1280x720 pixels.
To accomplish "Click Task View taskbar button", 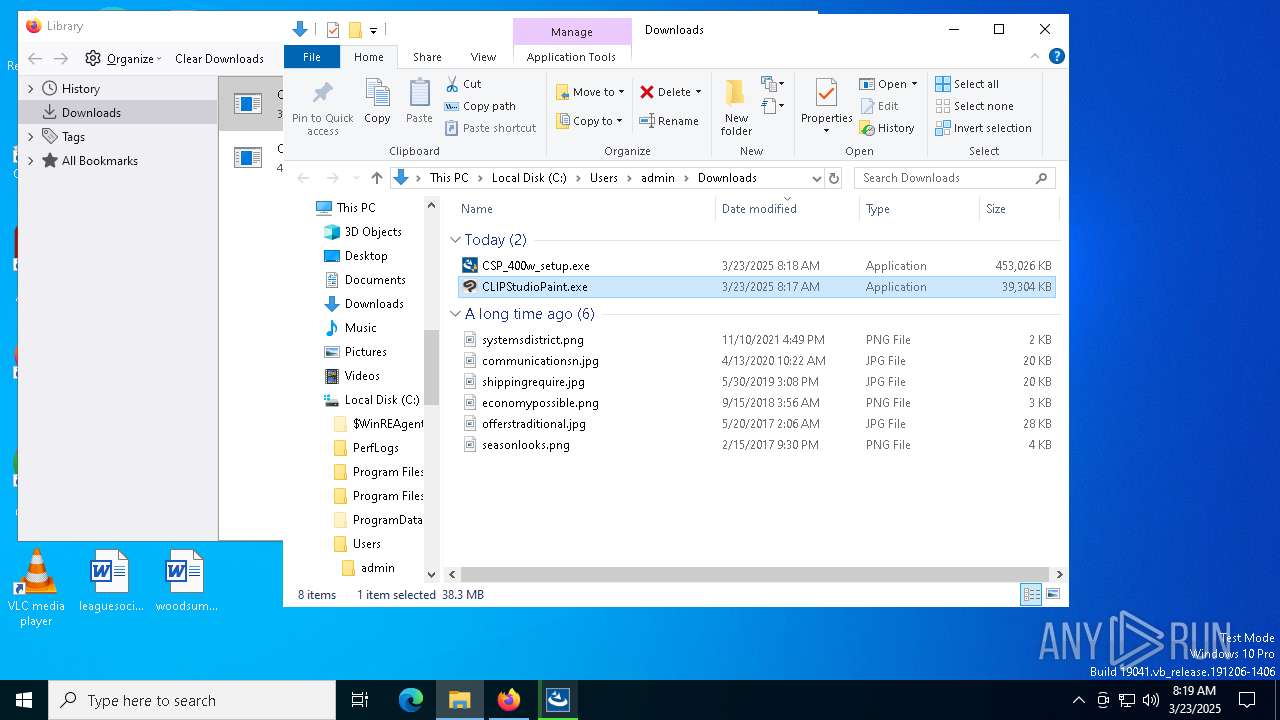I will (360, 700).
